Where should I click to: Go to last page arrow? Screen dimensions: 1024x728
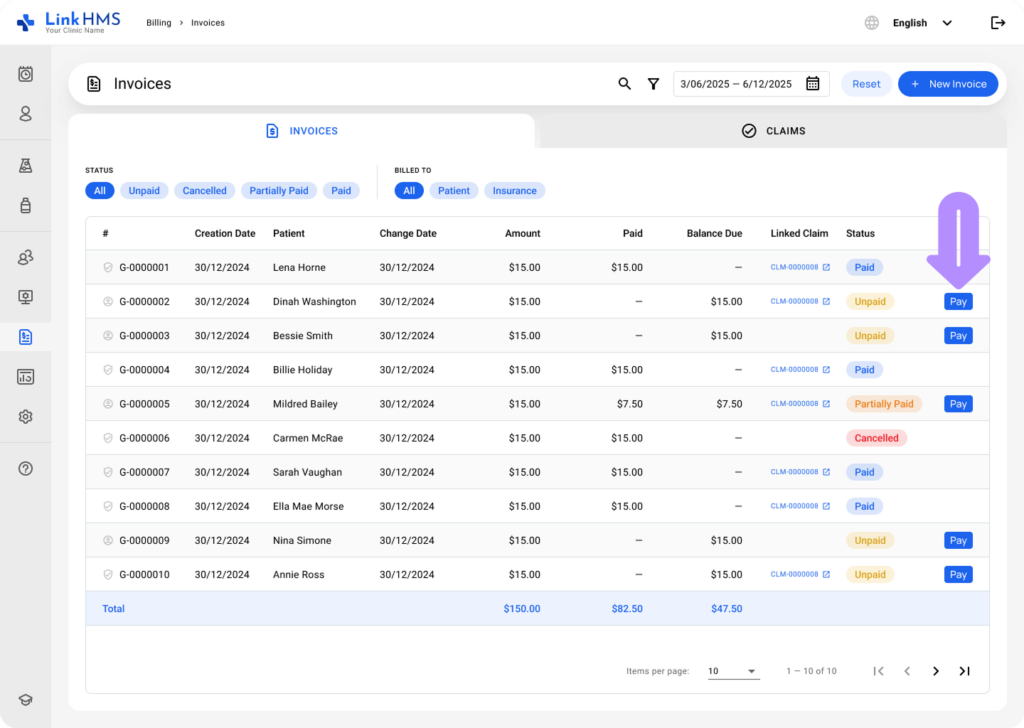pos(965,671)
